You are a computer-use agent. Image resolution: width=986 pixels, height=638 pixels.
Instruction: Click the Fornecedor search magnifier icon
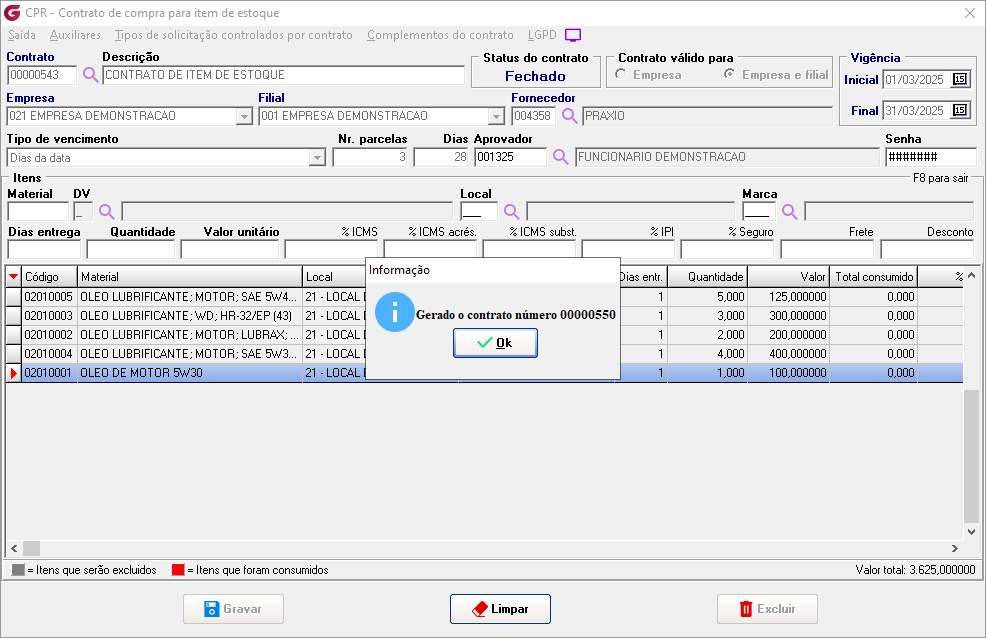[x=570, y=116]
